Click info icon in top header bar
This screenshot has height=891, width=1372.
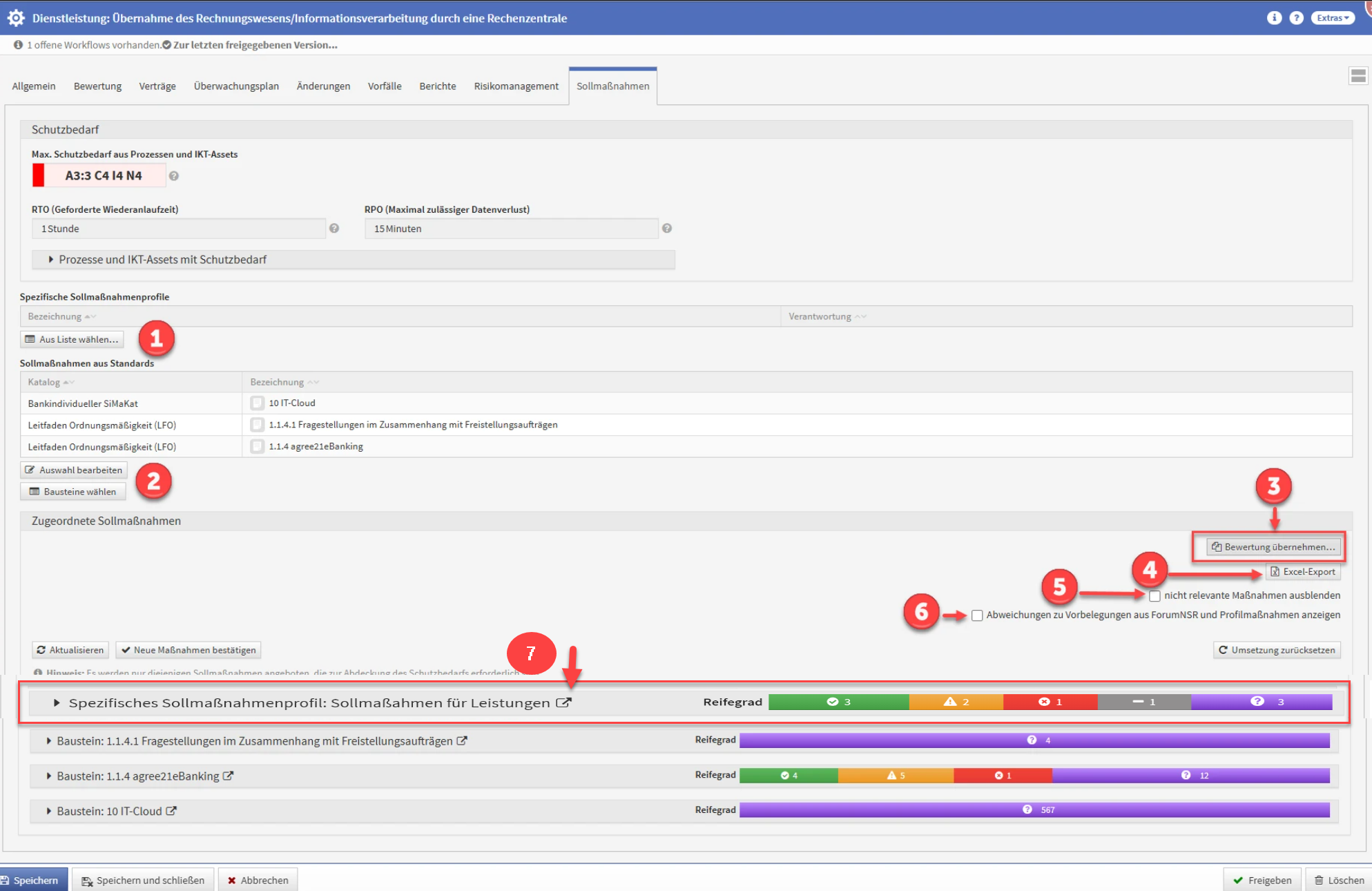(x=1274, y=18)
